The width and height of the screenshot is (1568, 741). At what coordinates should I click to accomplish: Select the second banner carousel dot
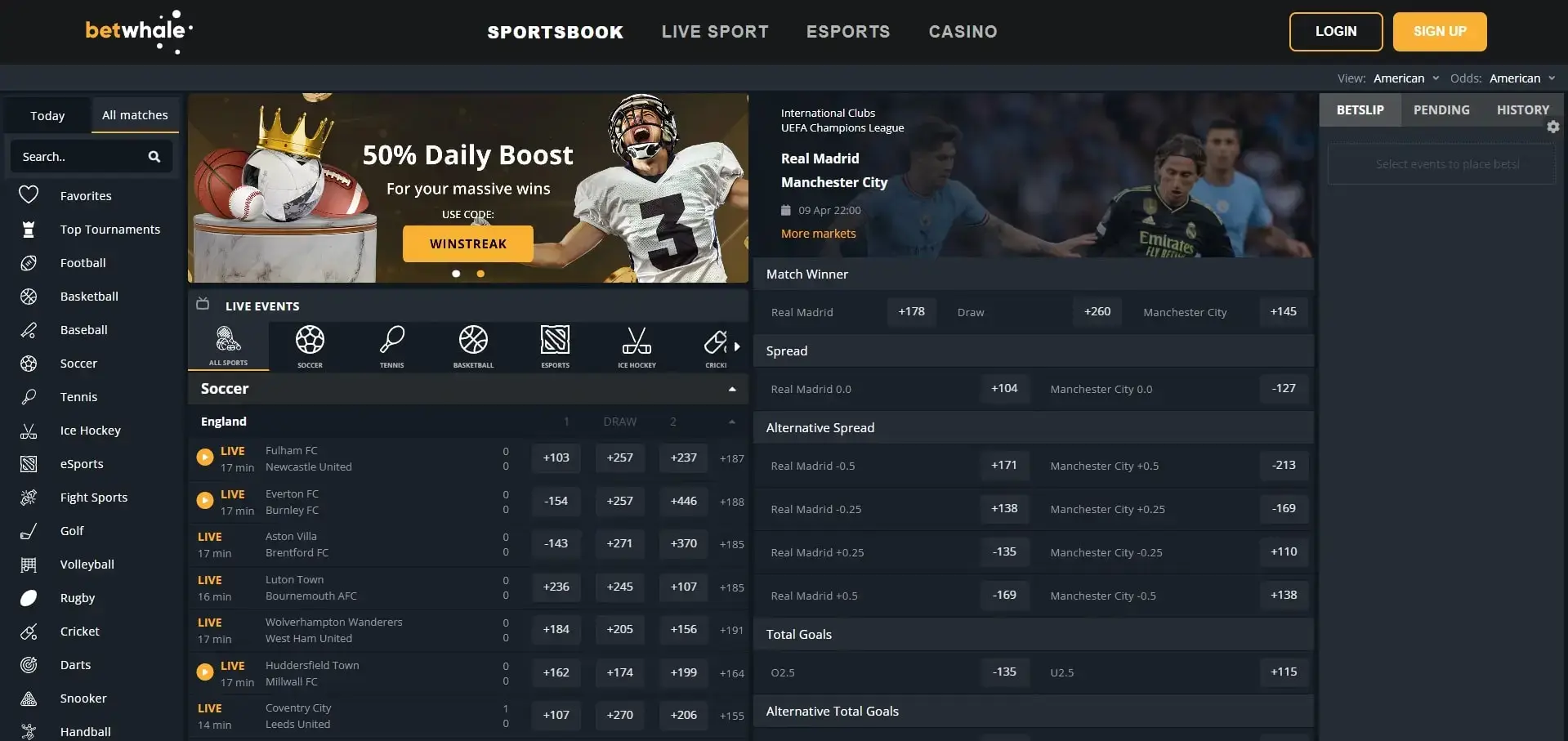click(x=480, y=274)
